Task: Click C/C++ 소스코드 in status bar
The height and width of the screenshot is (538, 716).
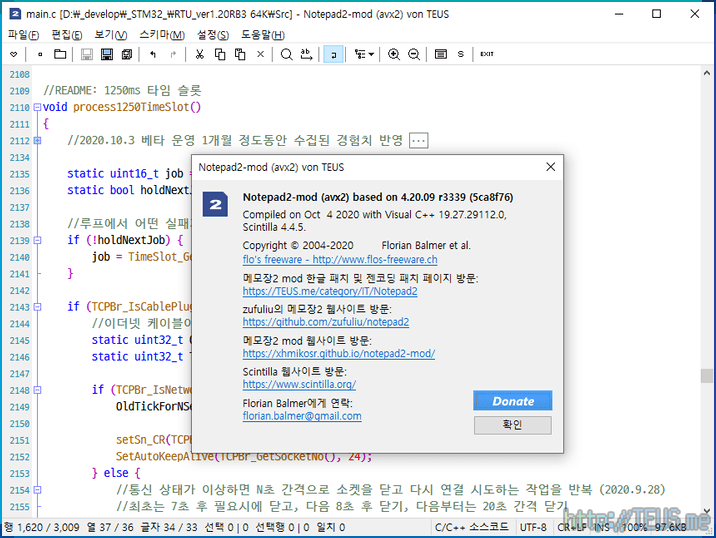Action: 471,527
